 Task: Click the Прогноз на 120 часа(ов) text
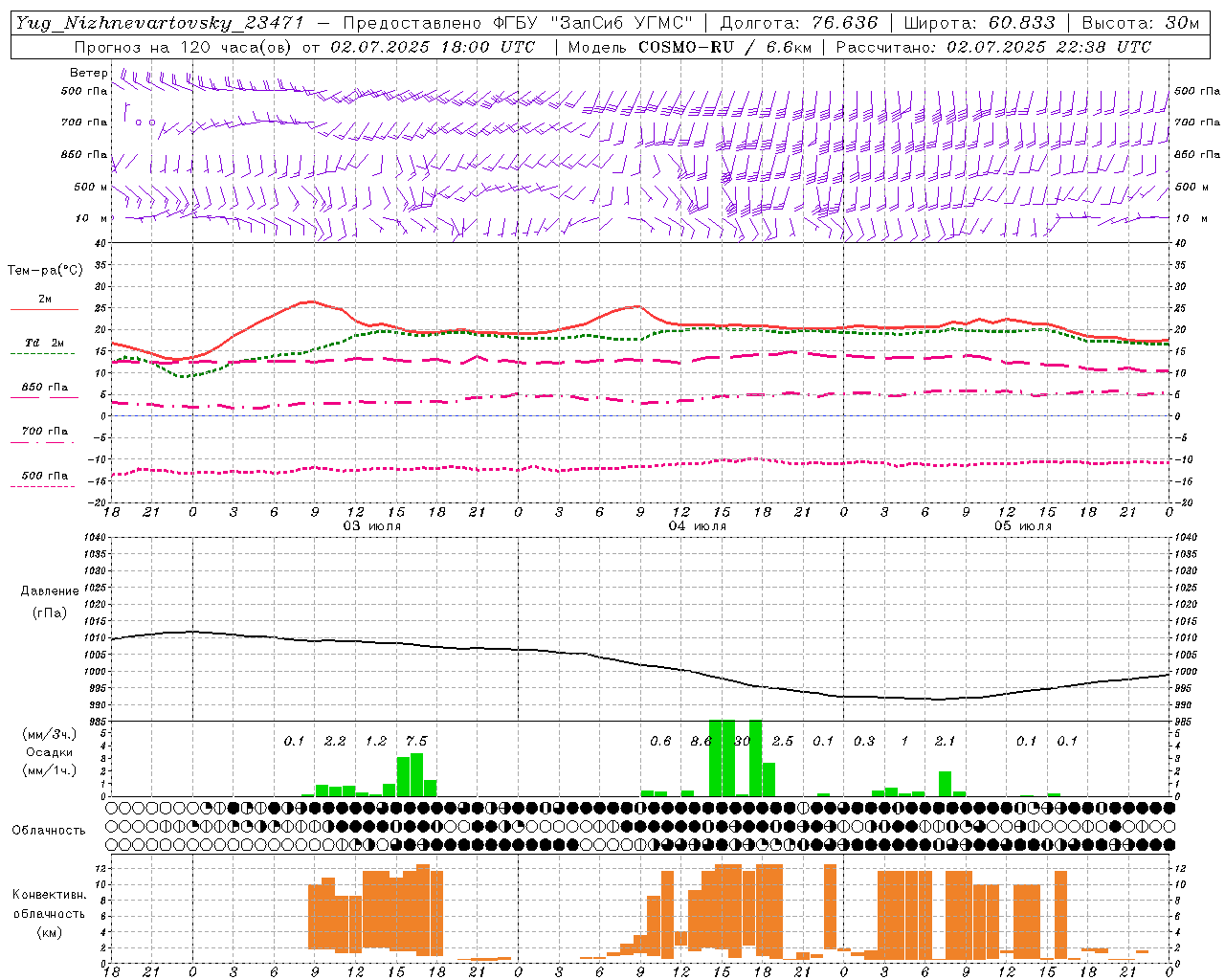185,47
